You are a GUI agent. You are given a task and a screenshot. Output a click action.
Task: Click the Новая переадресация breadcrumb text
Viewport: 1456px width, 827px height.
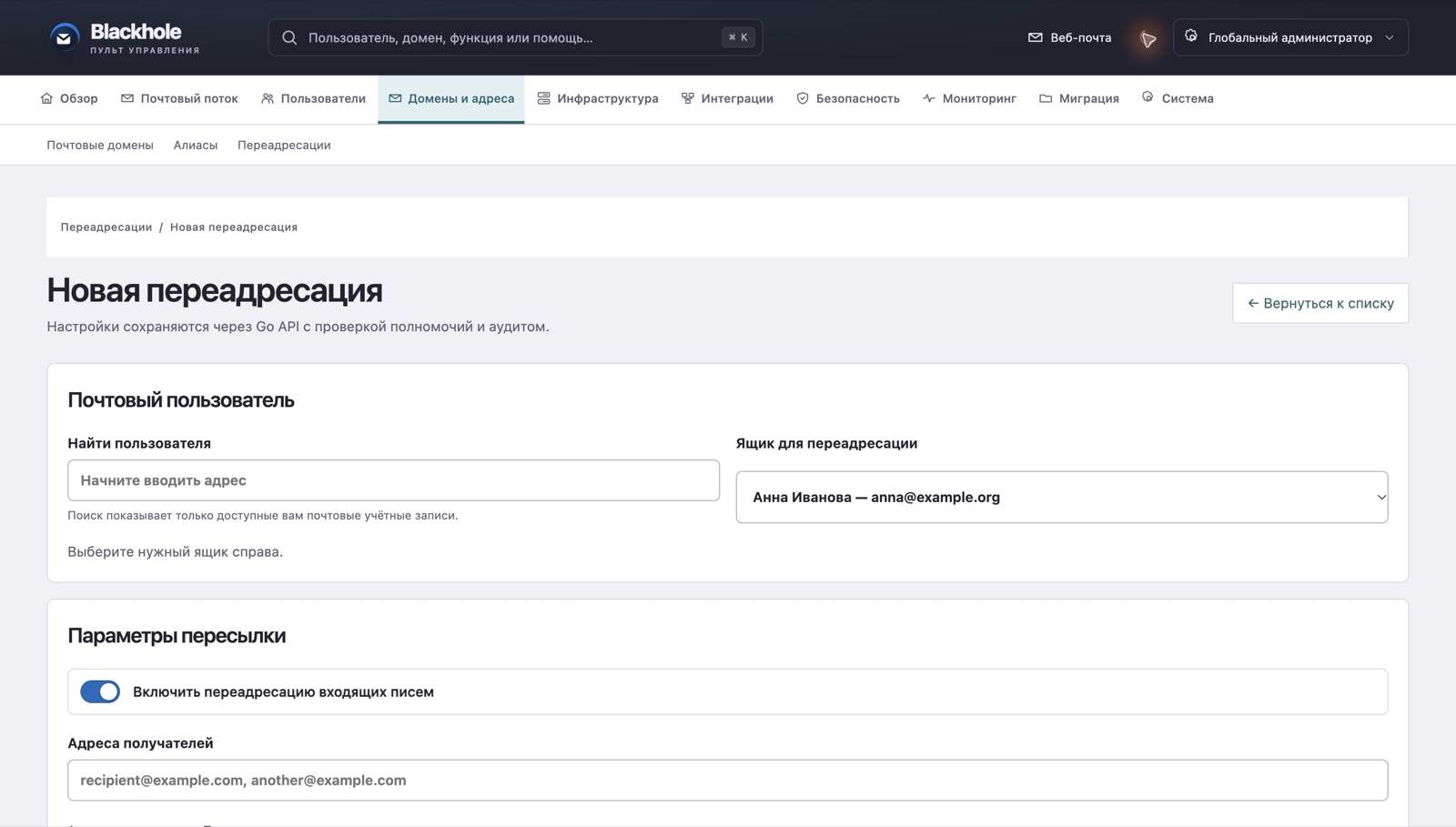pos(234,227)
